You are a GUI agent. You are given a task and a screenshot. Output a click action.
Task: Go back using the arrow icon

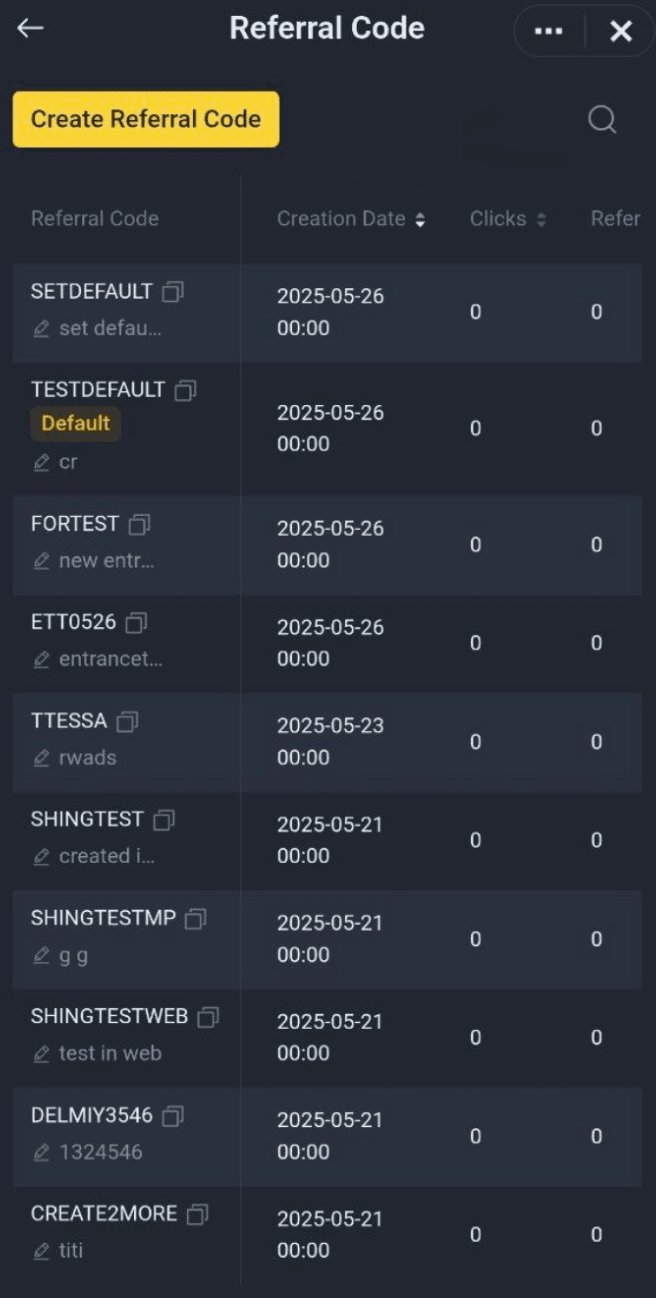click(x=30, y=28)
